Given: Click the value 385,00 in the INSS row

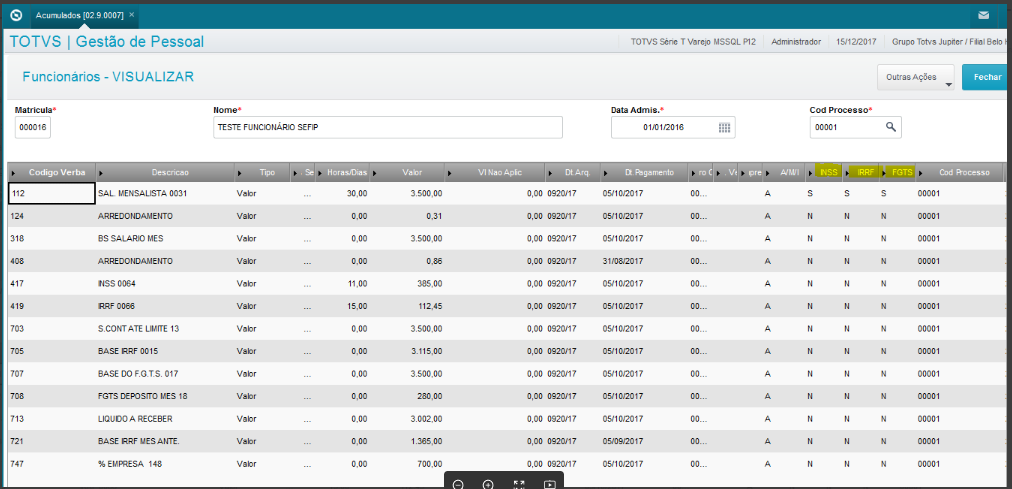Looking at the screenshot, I should tap(429, 283).
